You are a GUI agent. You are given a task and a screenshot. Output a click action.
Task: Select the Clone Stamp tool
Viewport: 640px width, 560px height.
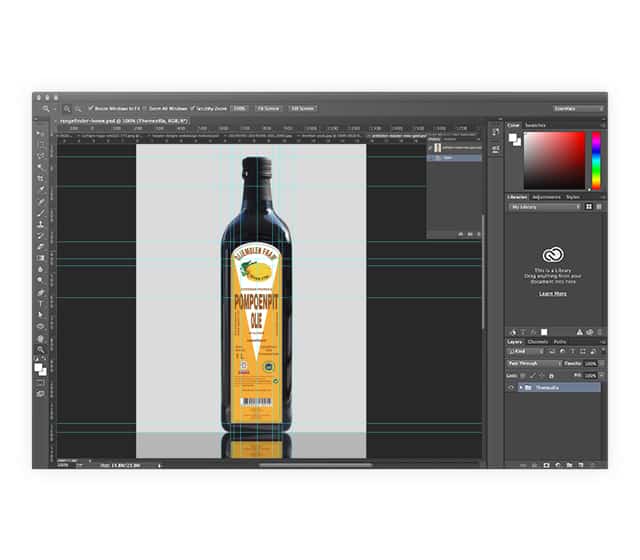[x=40, y=224]
